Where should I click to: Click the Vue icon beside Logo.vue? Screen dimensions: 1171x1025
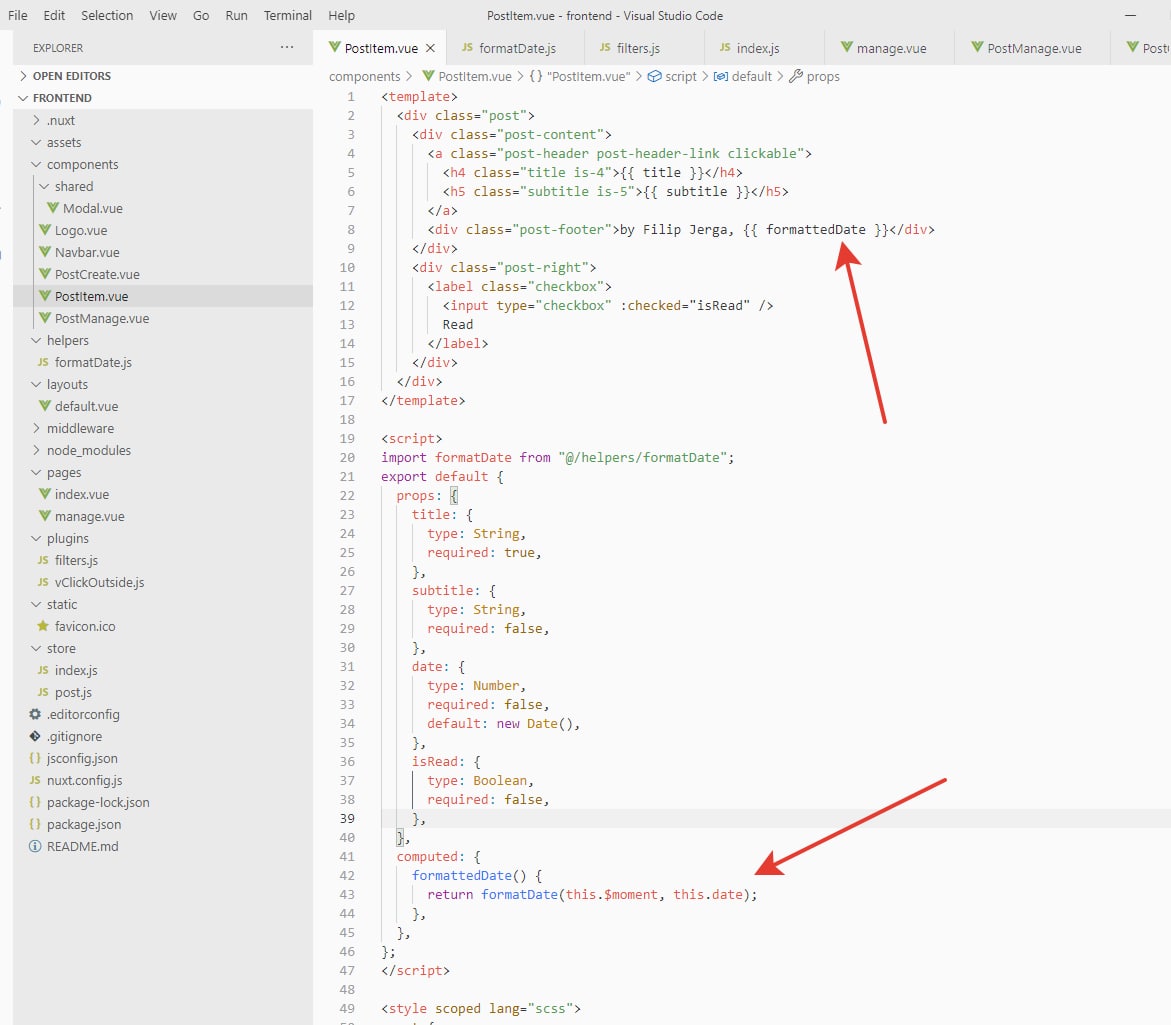45,230
